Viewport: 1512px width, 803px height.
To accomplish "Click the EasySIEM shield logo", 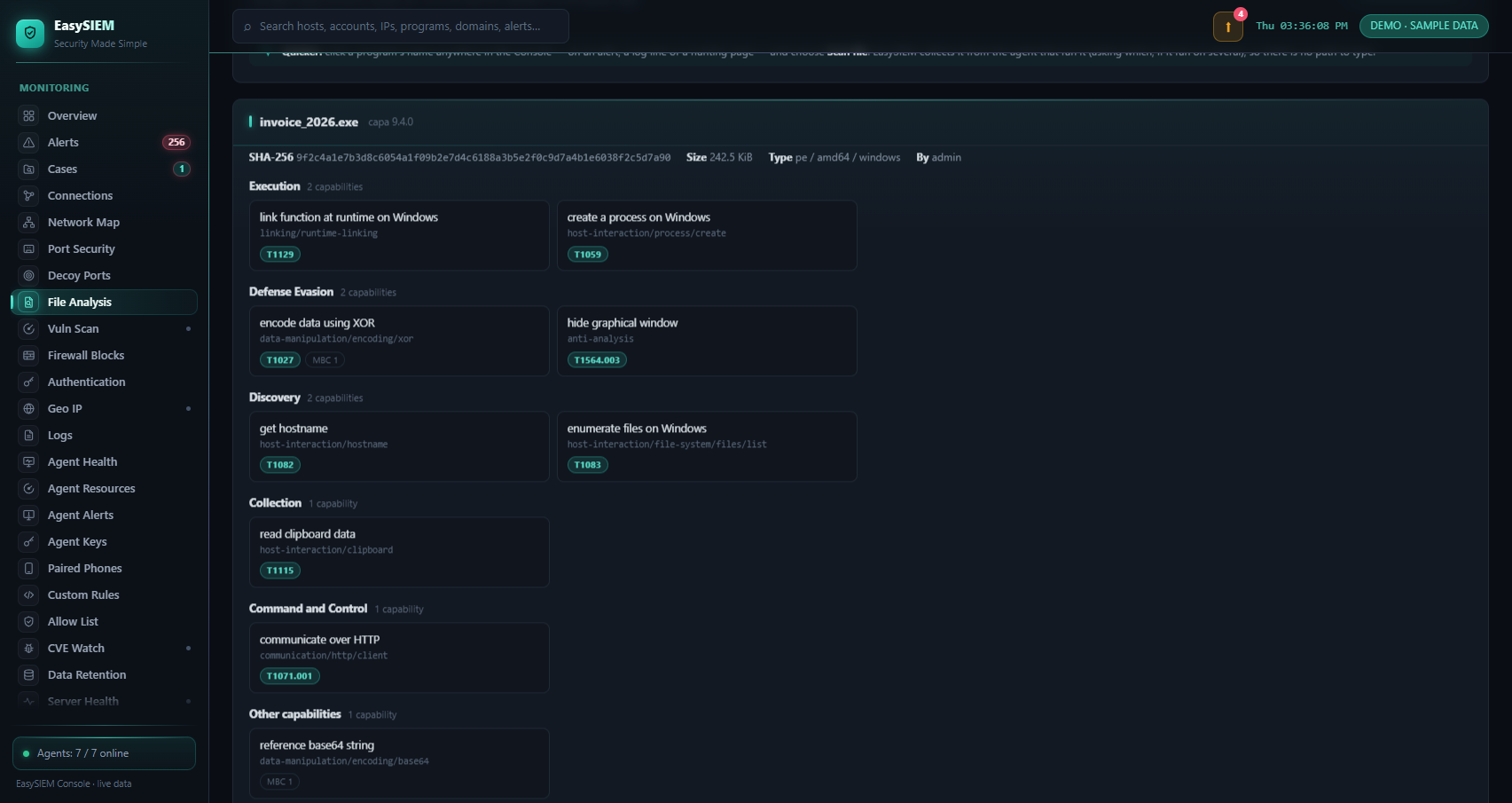I will tap(30, 34).
